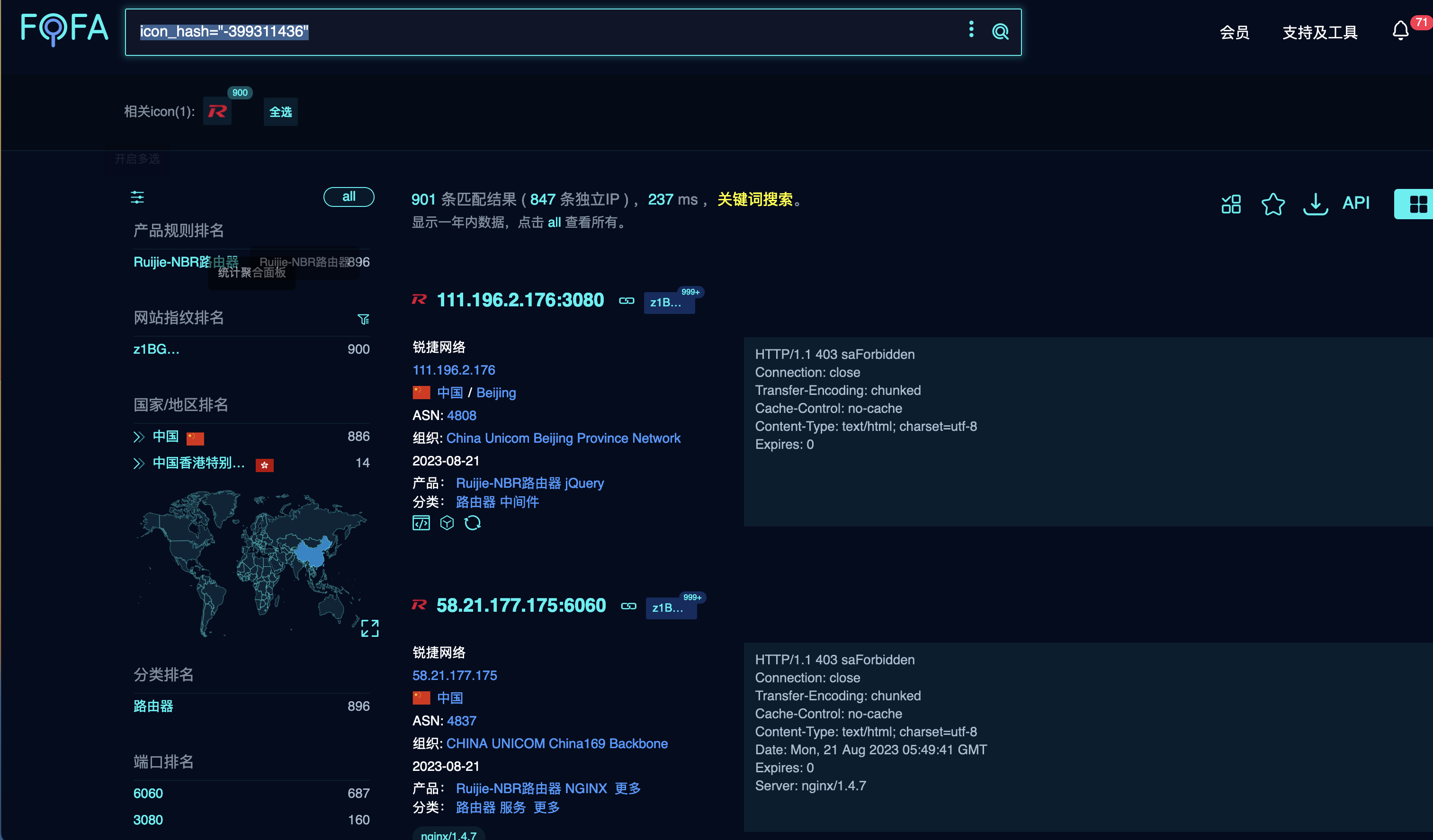Open the 支持及工具 menu

(1320, 32)
